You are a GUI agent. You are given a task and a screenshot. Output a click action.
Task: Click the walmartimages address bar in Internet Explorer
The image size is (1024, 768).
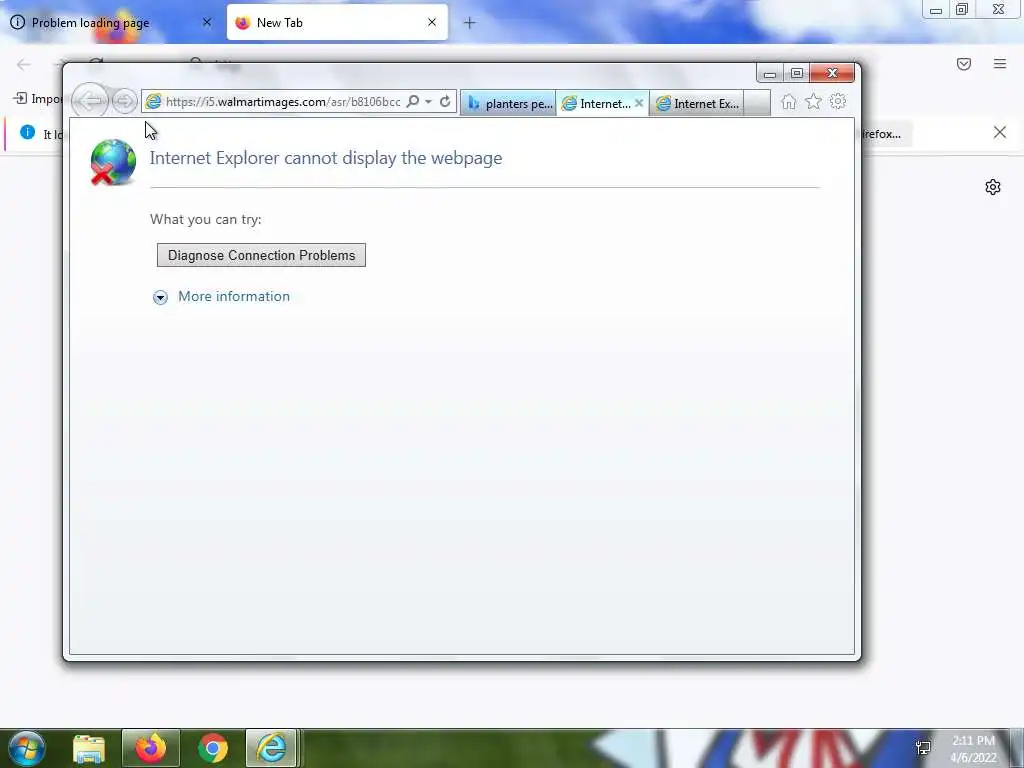click(282, 102)
